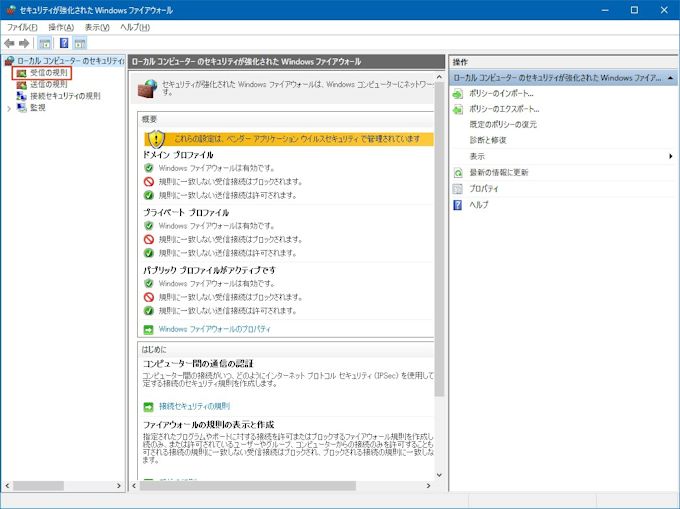Click 診断と修復 action
The image size is (680, 509).
pyautogui.click(x=488, y=140)
